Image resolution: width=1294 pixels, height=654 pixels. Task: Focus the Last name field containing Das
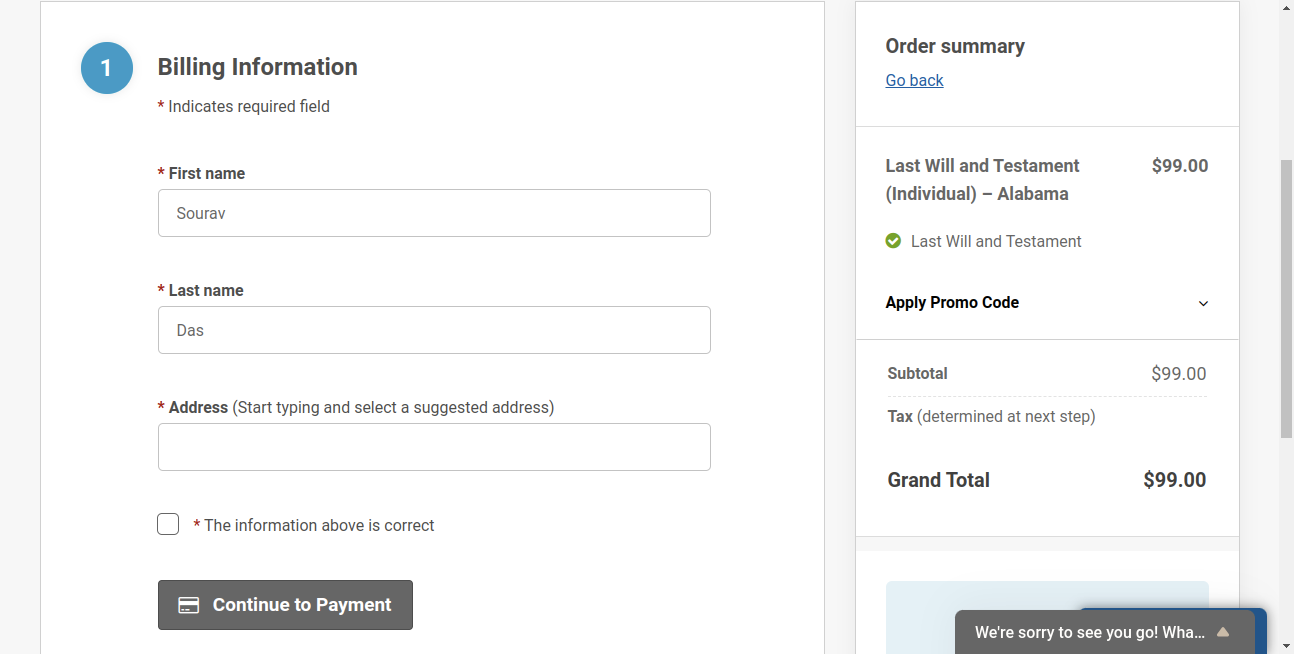434,330
